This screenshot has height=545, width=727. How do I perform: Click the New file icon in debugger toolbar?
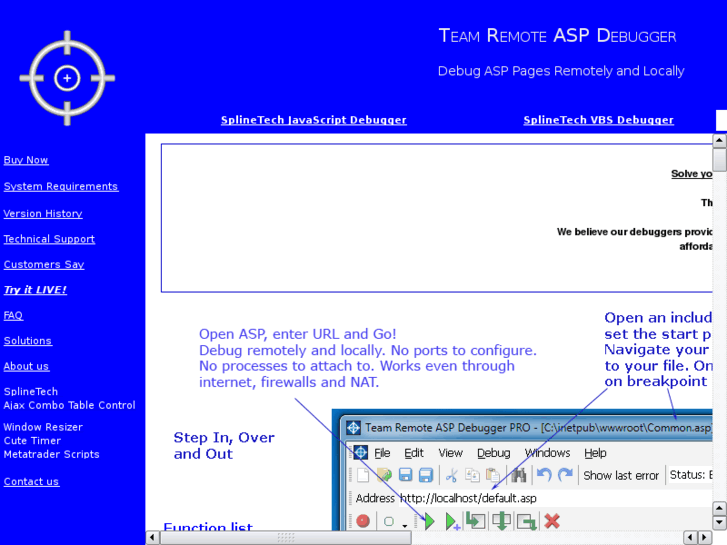363,475
